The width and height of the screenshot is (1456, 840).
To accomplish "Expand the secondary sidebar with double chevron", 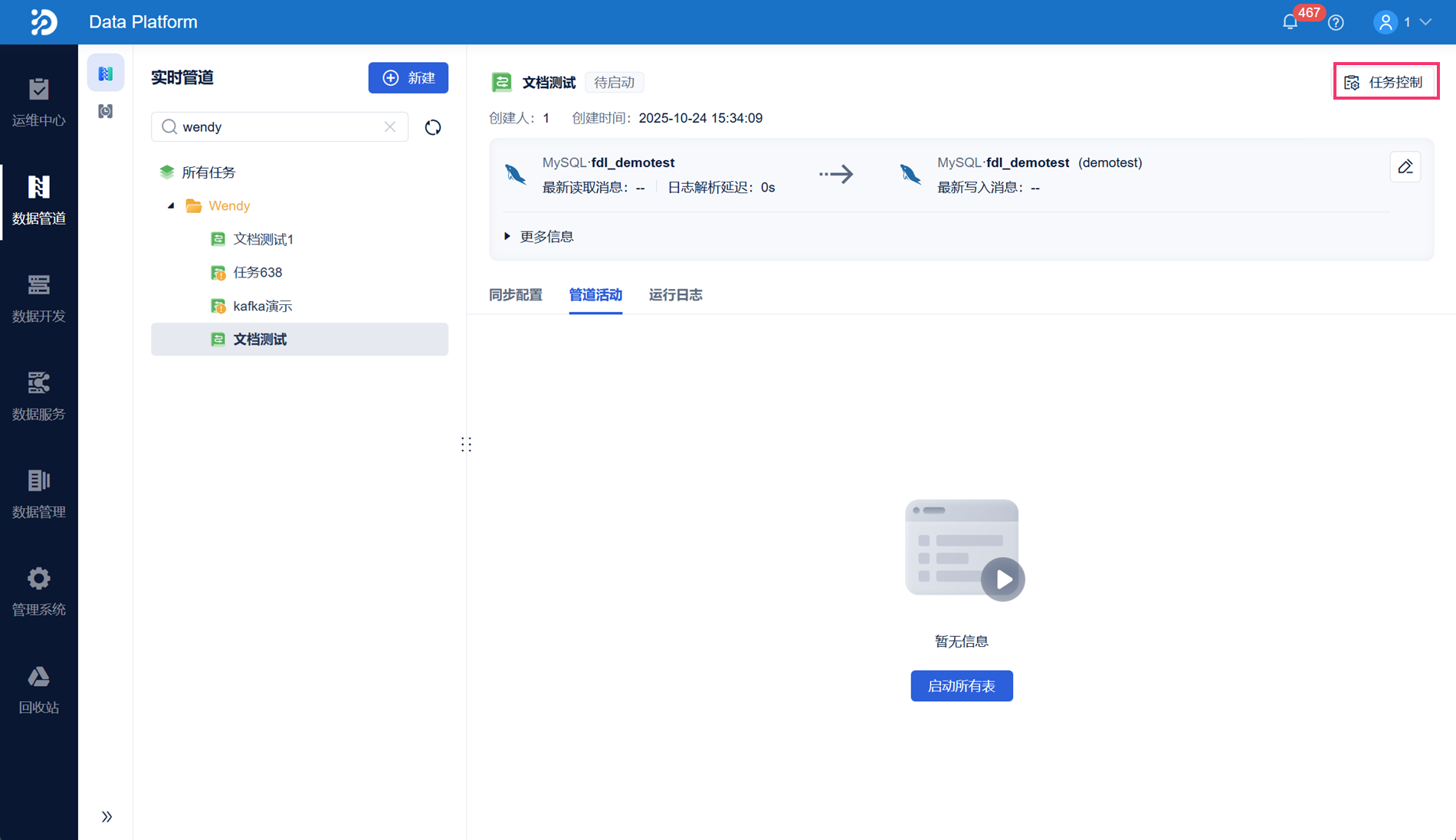I will 107,816.
